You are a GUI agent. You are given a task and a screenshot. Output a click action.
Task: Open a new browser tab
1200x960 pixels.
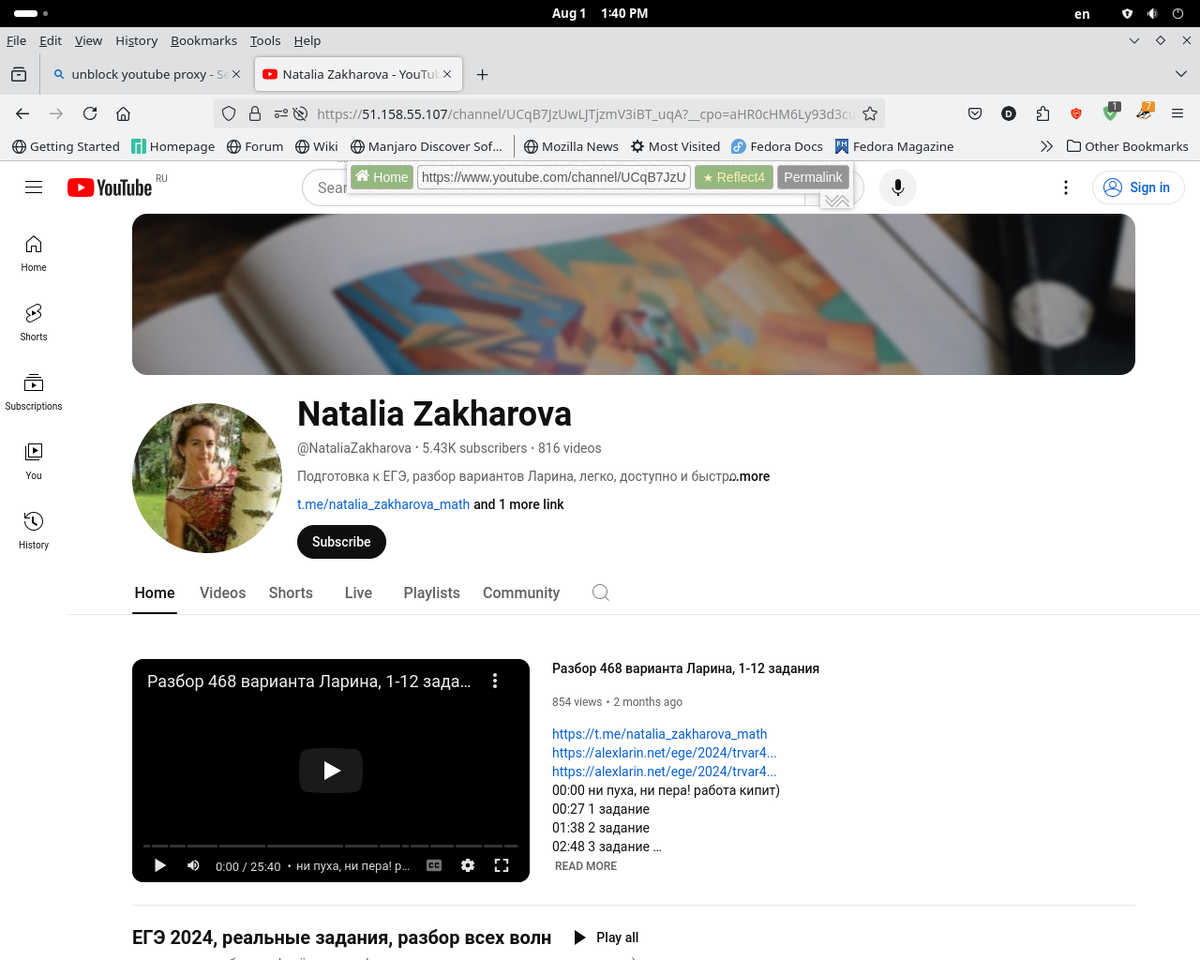pos(482,74)
